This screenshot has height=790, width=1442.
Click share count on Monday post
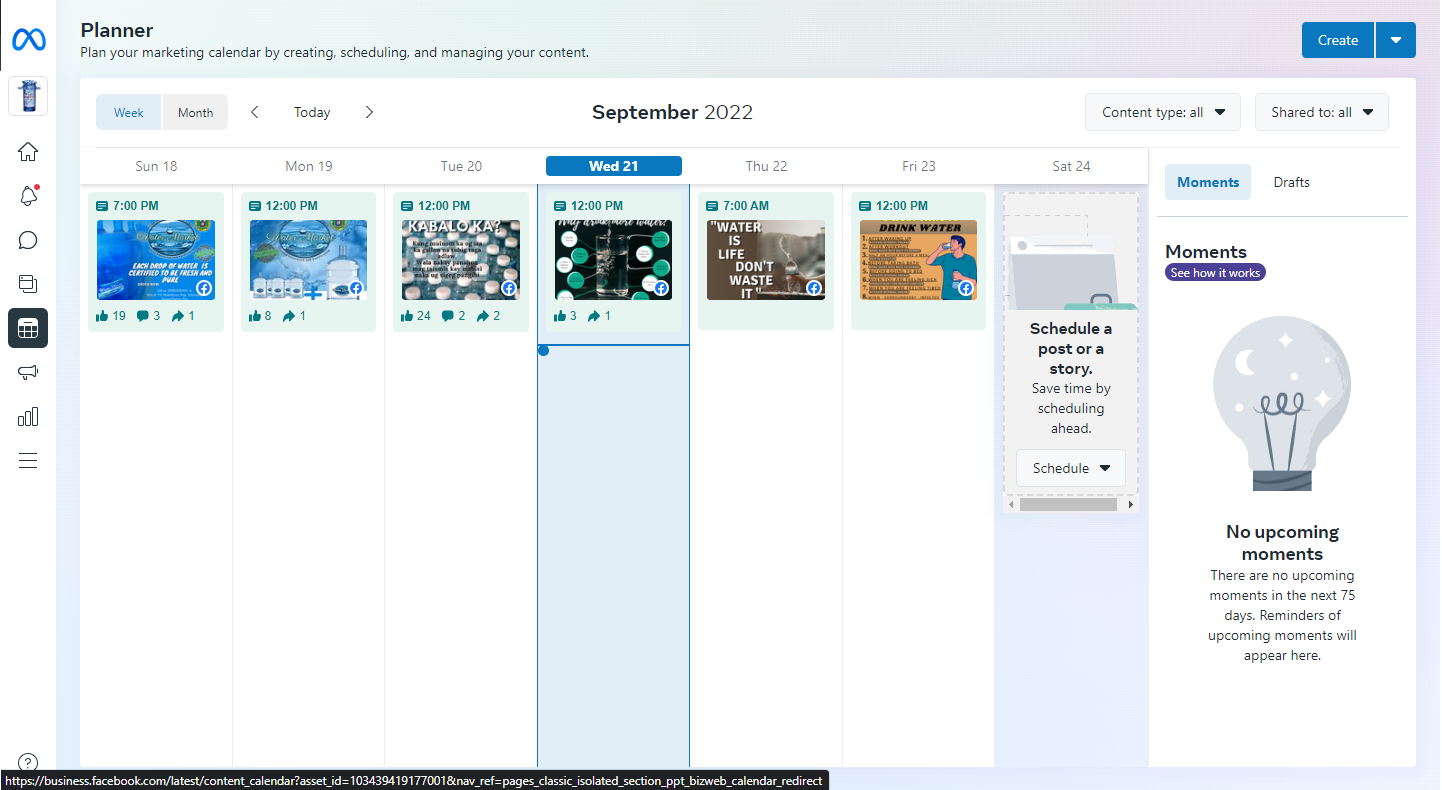click(x=294, y=316)
